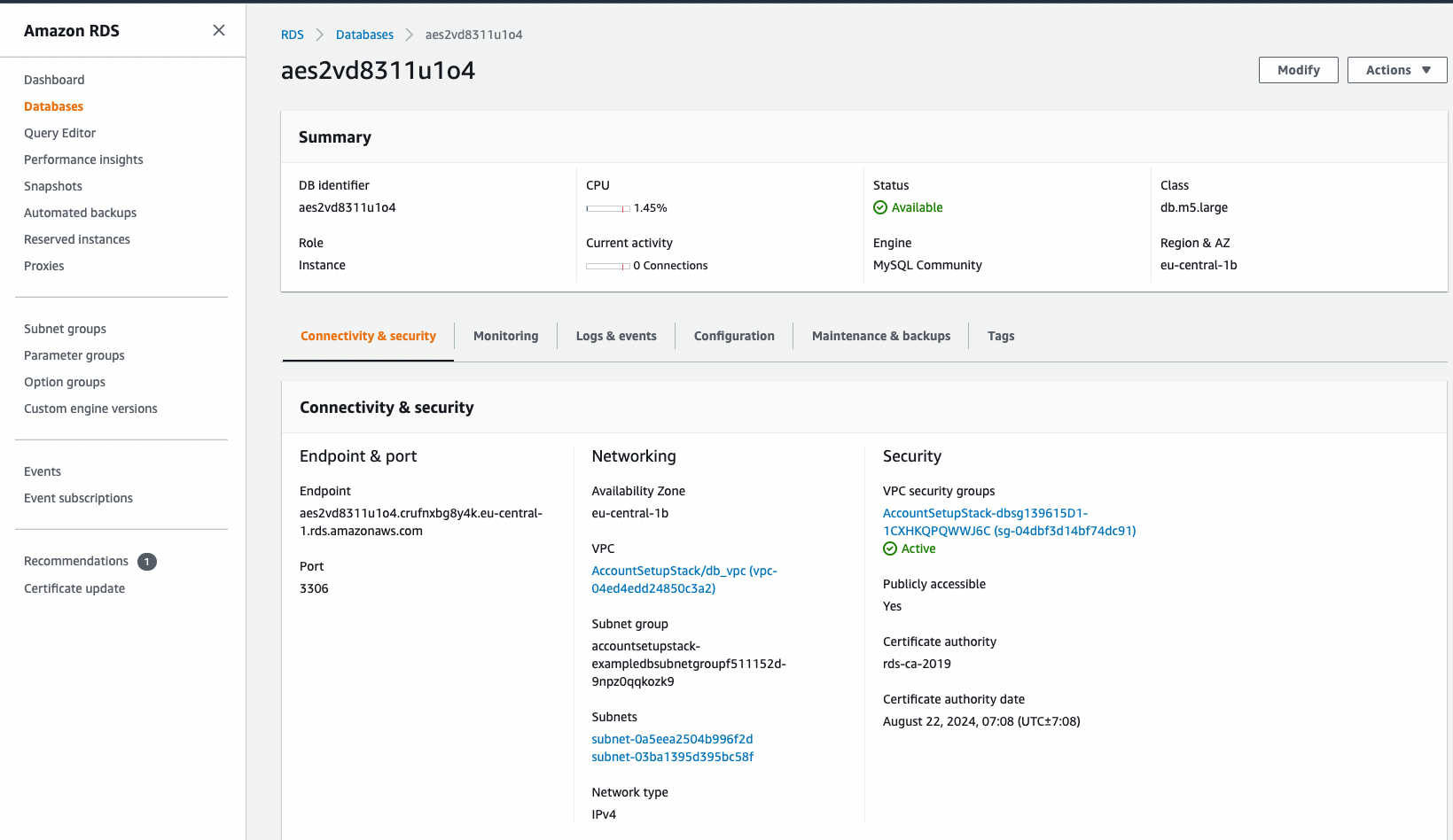Viewport: 1453px width, 840px height.
Task: Select Connectivity & security tab
Action: pos(368,336)
